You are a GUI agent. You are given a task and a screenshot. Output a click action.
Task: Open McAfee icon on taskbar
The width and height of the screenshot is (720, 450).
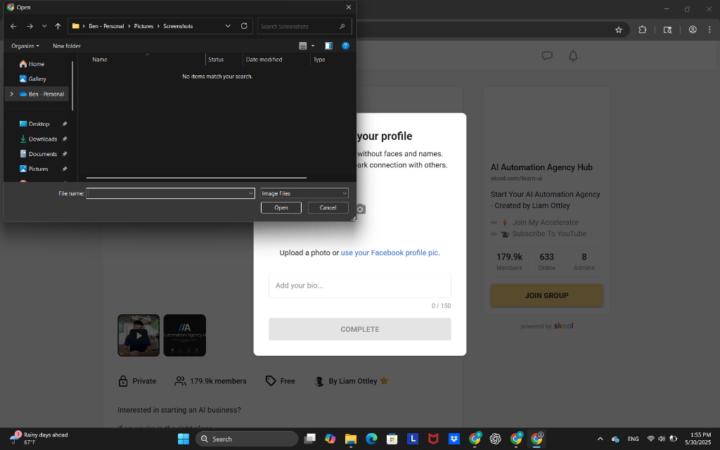pos(433,439)
